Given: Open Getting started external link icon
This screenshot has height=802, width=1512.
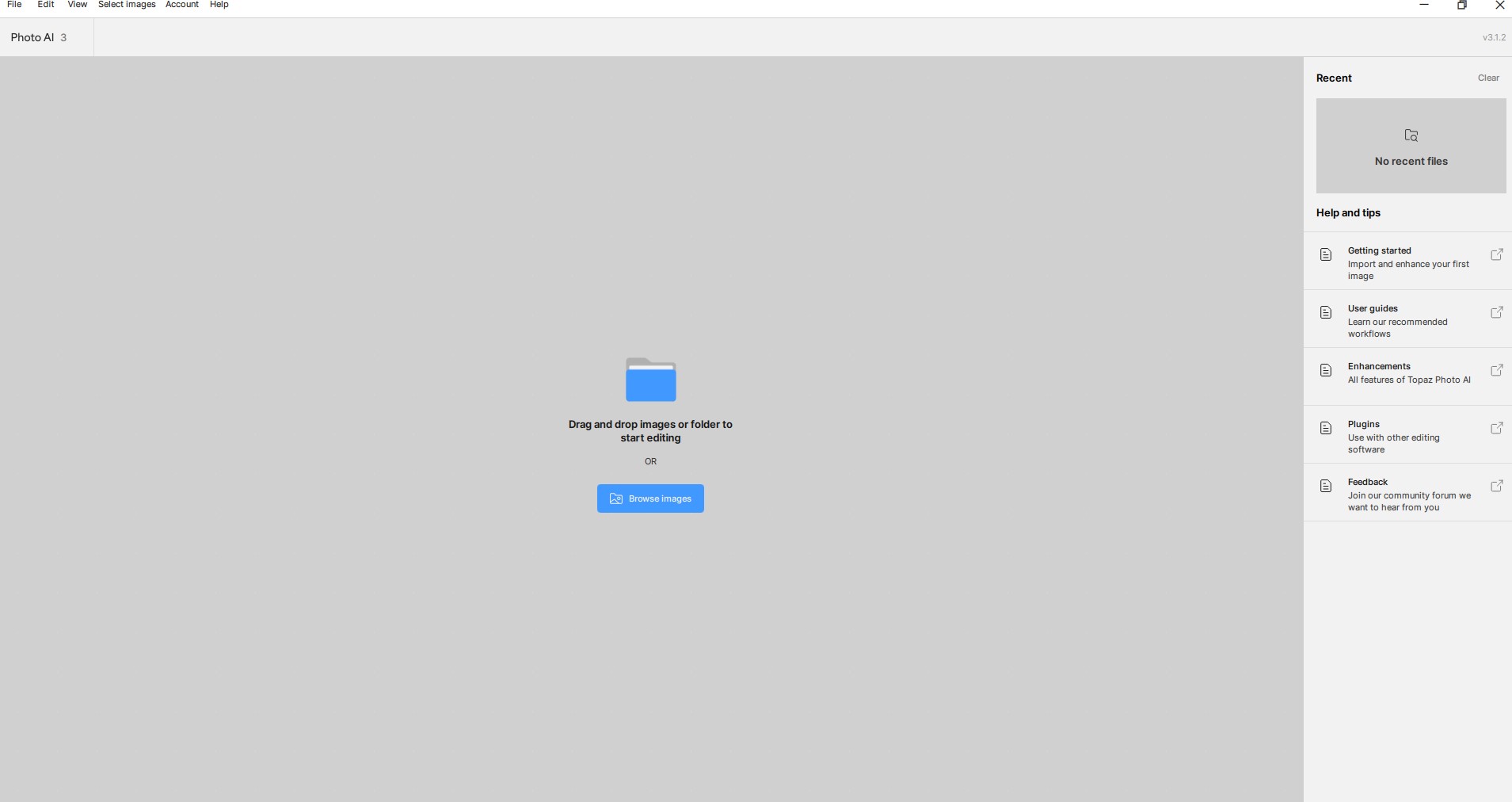Looking at the screenshot, I should [1496, 255].
